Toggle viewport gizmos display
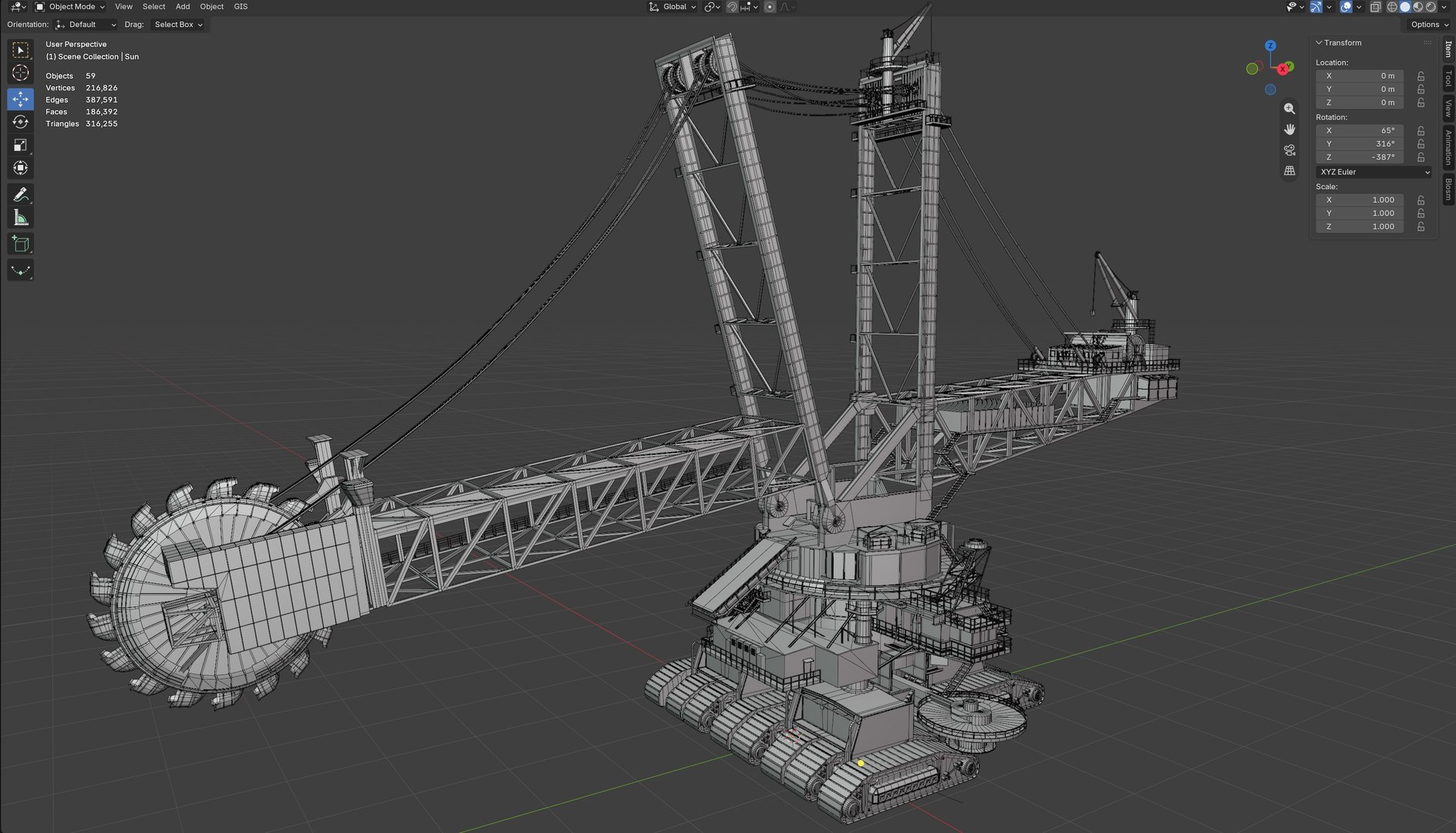Screen dimensions: 1456x833 pyautogui.click(x=1316, y=7)
